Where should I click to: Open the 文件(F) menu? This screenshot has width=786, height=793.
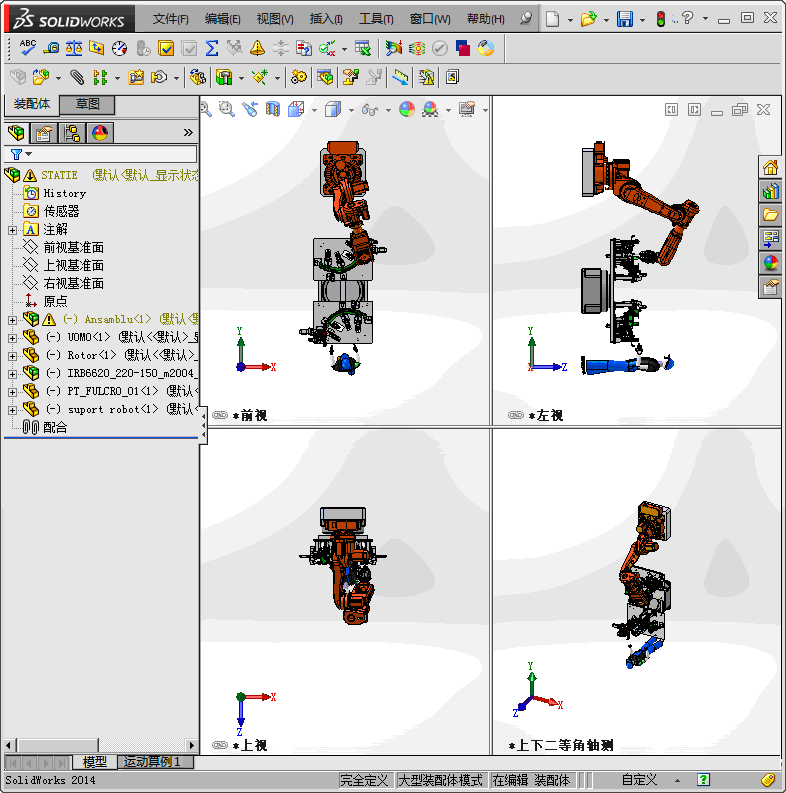(x=170, y=19)
